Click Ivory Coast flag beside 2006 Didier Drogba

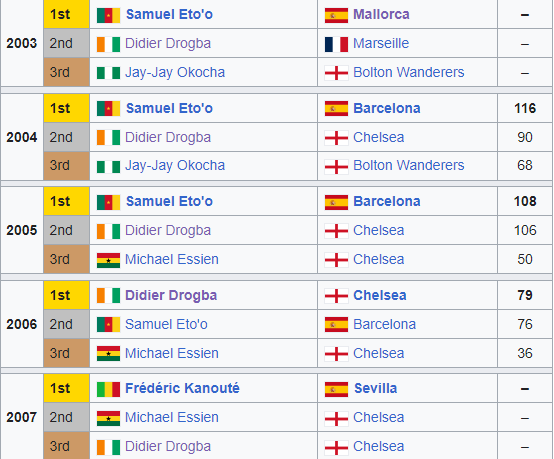tap(108, 296)
